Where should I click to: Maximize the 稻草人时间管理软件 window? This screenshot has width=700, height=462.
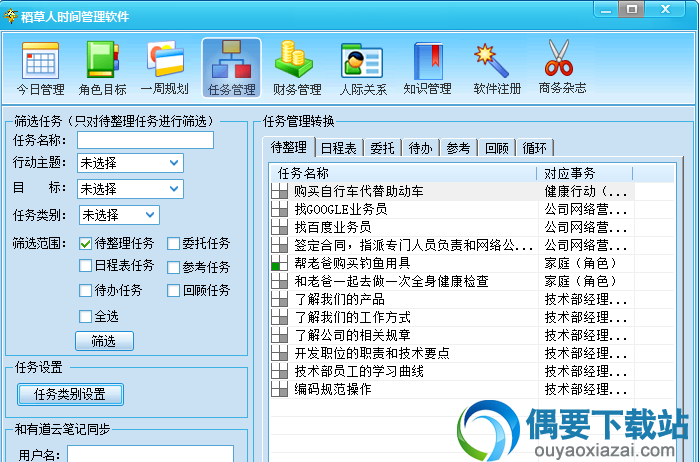[631, 9]
